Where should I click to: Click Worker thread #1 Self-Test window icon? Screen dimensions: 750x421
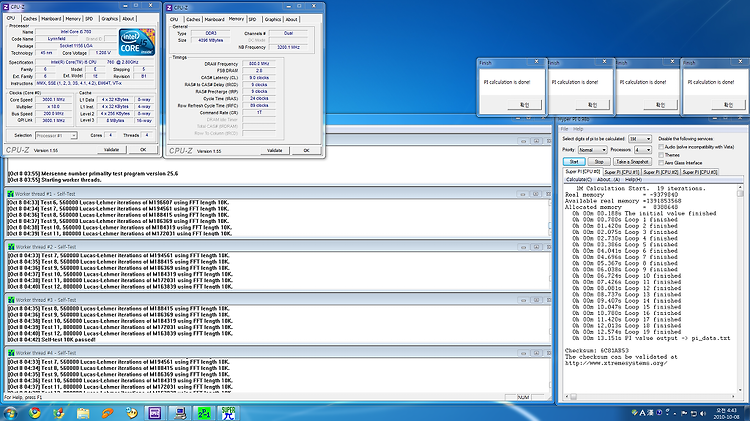11,194
